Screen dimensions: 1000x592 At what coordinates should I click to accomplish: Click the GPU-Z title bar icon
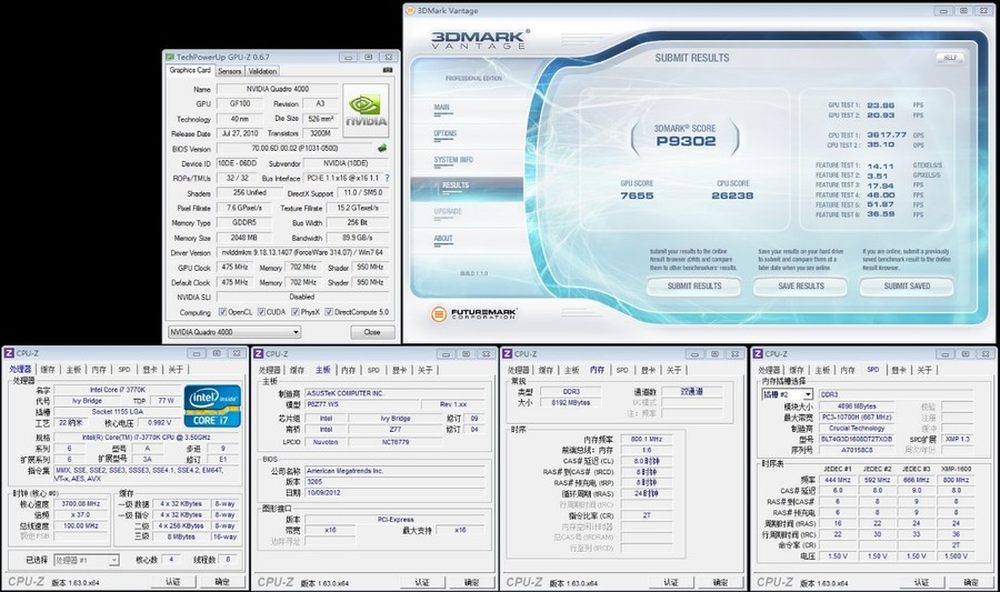[x=170, y=57]
